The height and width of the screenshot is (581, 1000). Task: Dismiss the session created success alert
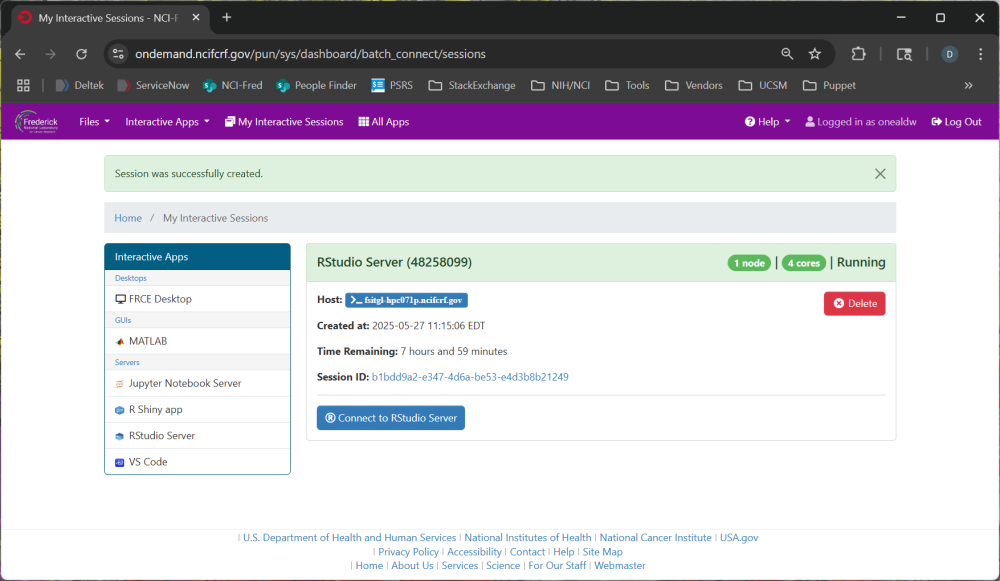pos(880,174)
